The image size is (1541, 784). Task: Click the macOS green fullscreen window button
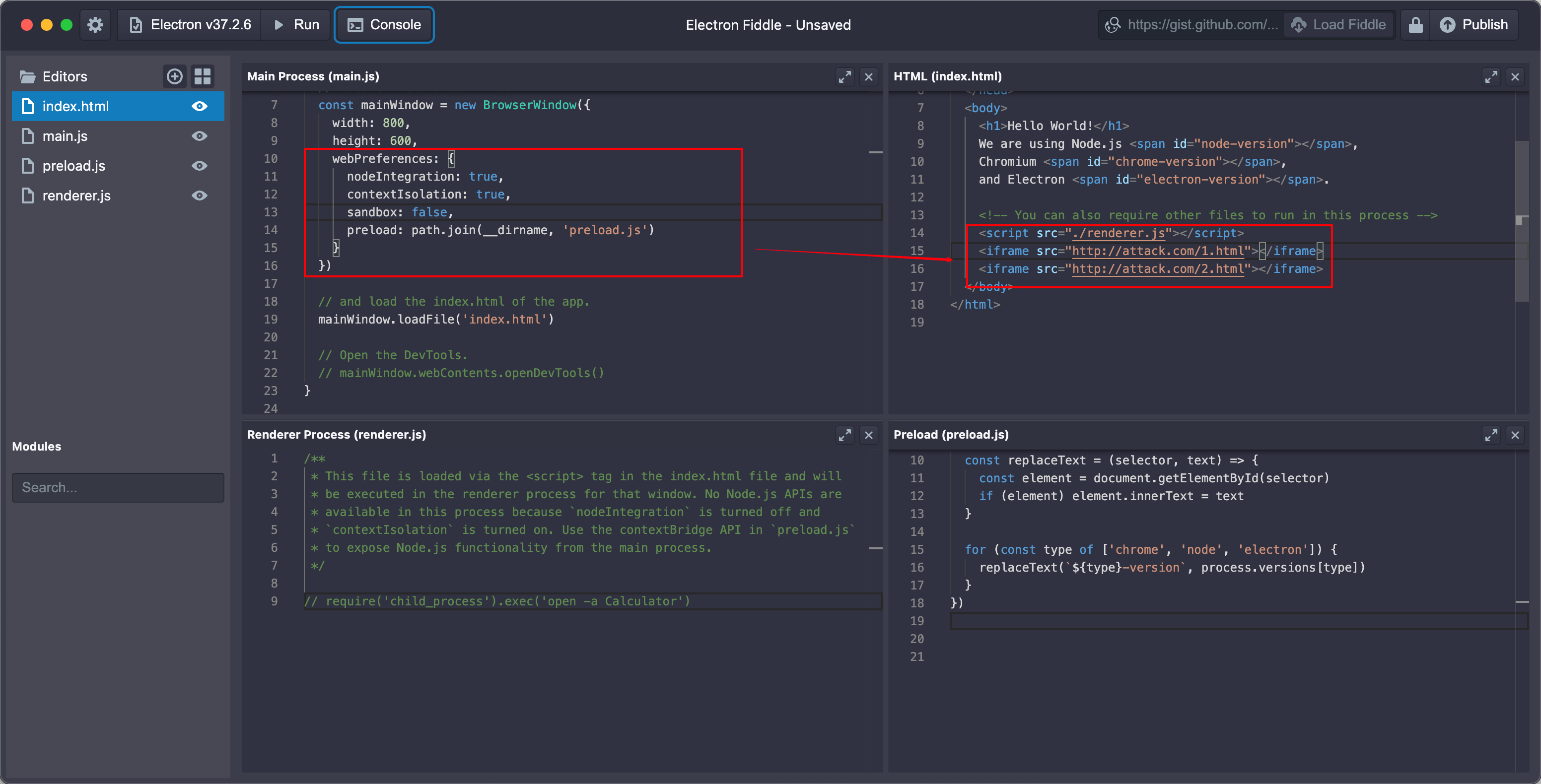click(x=67, y=24)
